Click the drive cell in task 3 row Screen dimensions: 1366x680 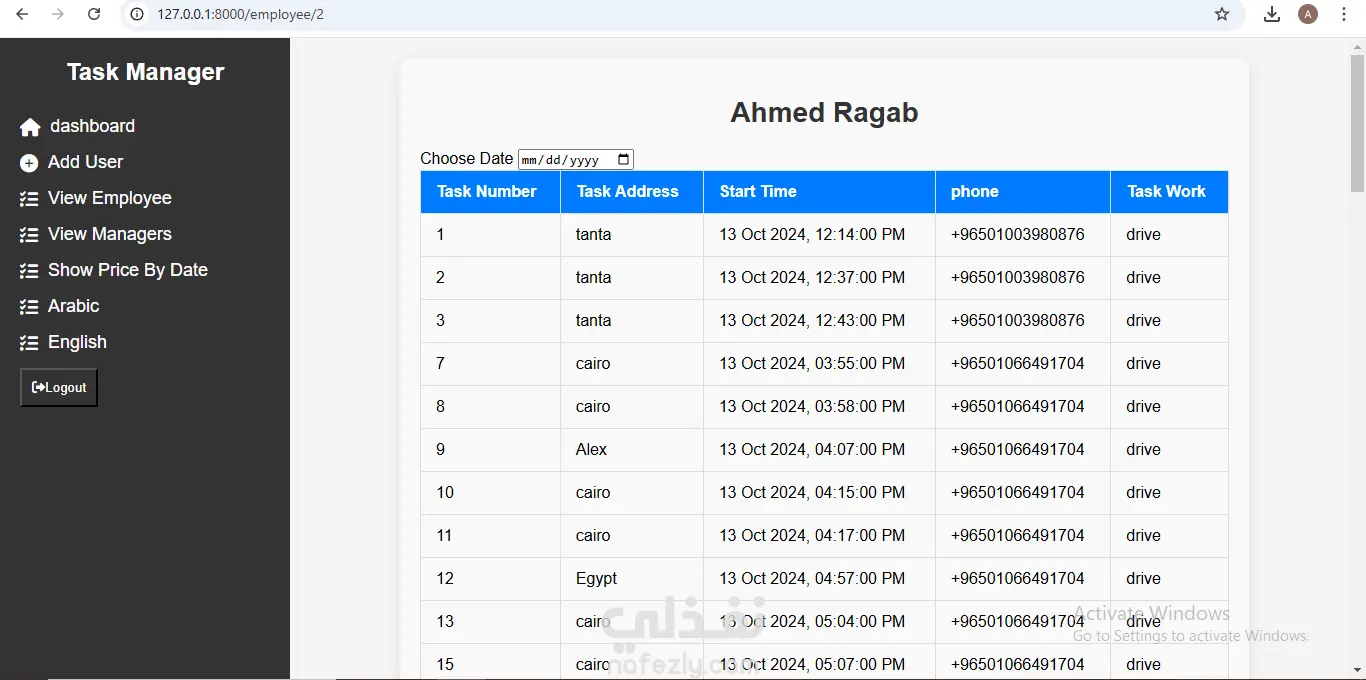pos(1169,321)
